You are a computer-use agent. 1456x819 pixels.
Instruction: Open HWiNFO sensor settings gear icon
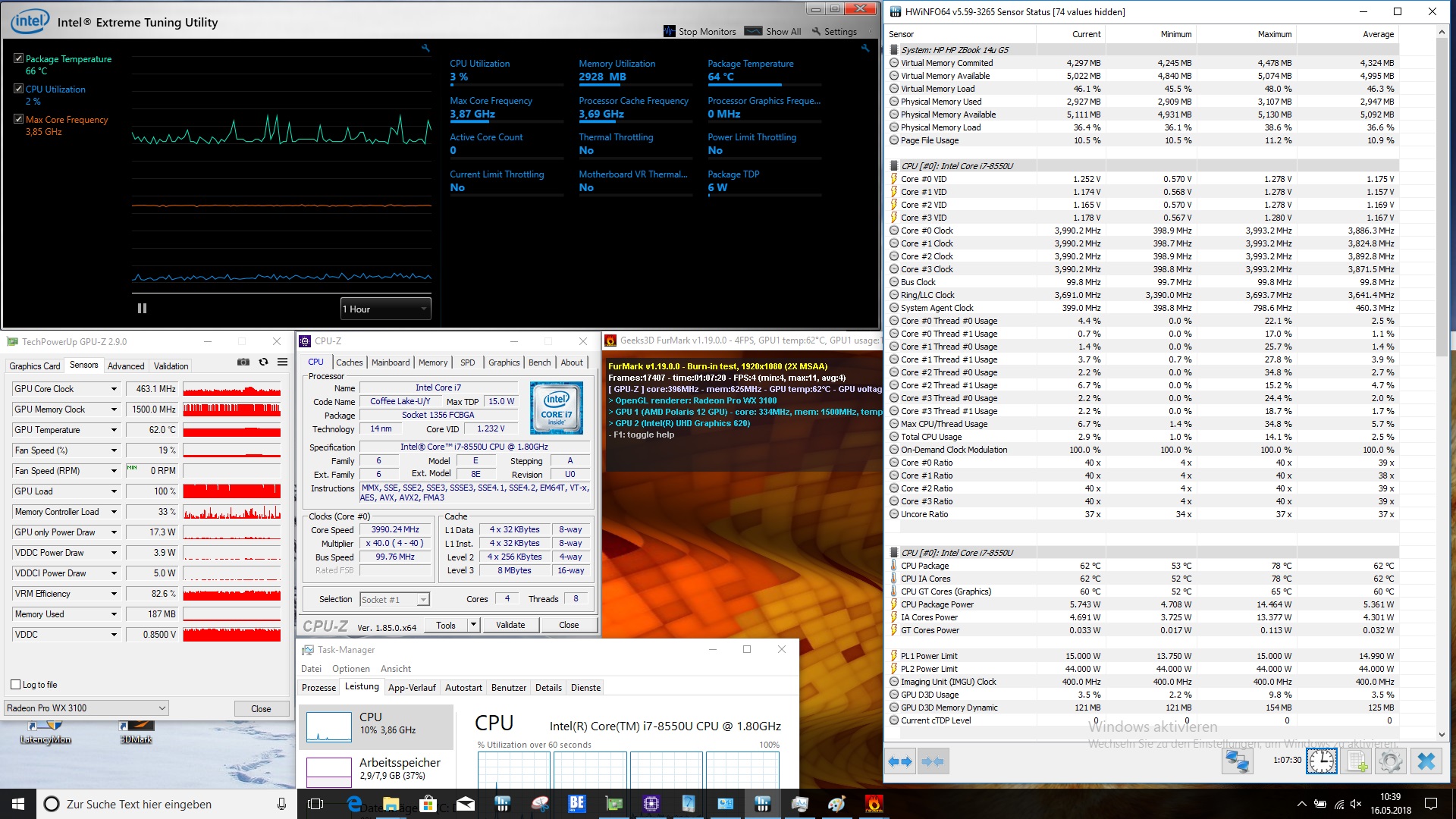point(1391,761)
